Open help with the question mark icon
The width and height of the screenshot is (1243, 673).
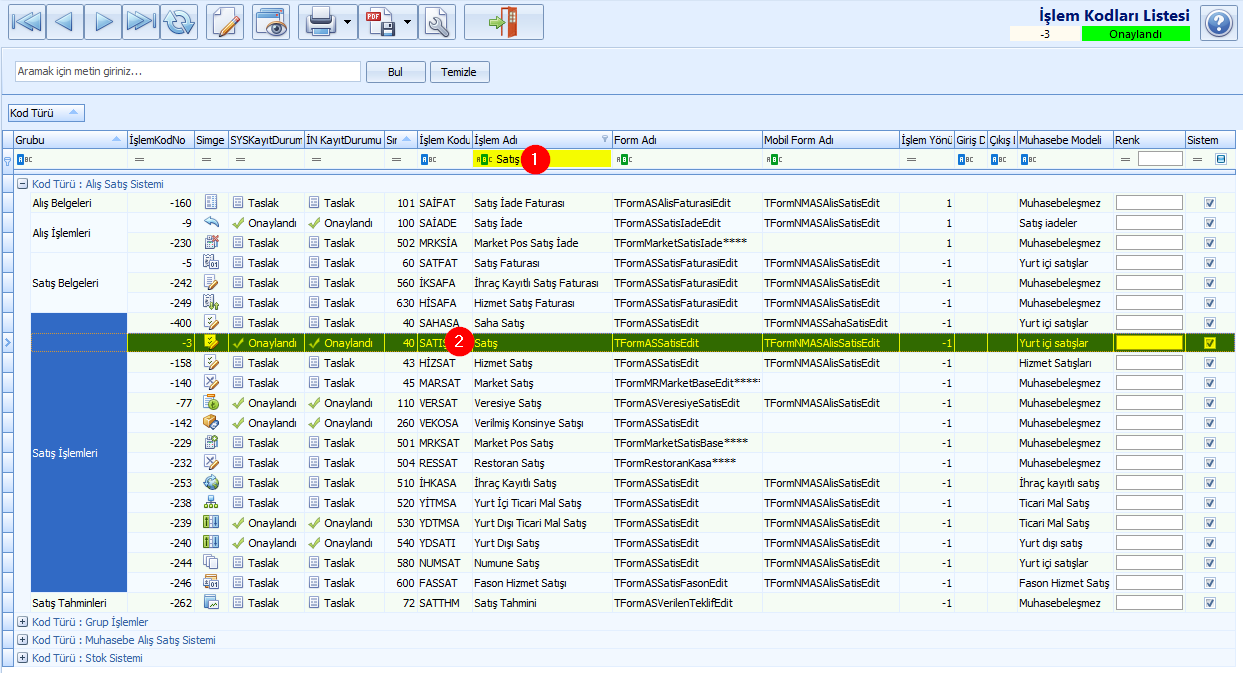click(1218, 23)
